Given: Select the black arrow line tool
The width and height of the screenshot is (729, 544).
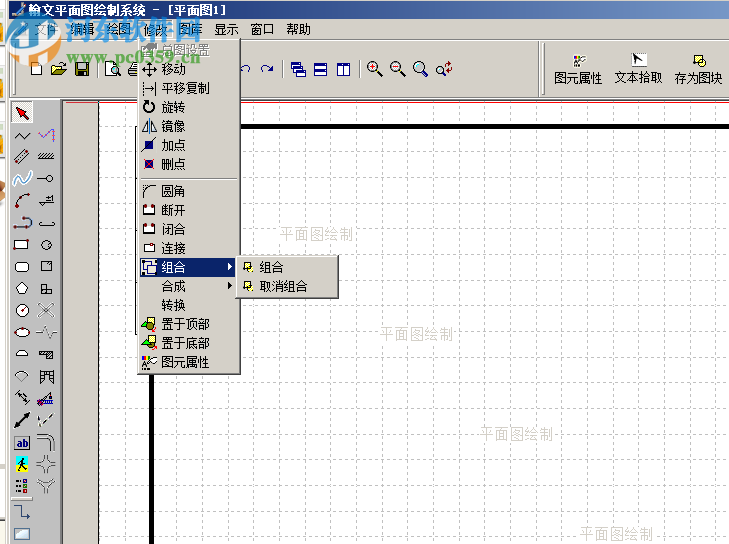Looking at the screenshot, I should tap(22, 420).
